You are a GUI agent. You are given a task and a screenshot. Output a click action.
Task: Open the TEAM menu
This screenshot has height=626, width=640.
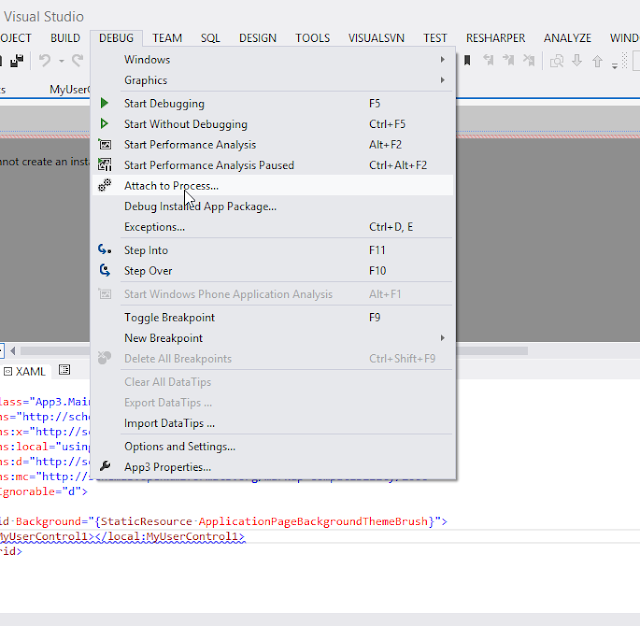click(167, 38)
